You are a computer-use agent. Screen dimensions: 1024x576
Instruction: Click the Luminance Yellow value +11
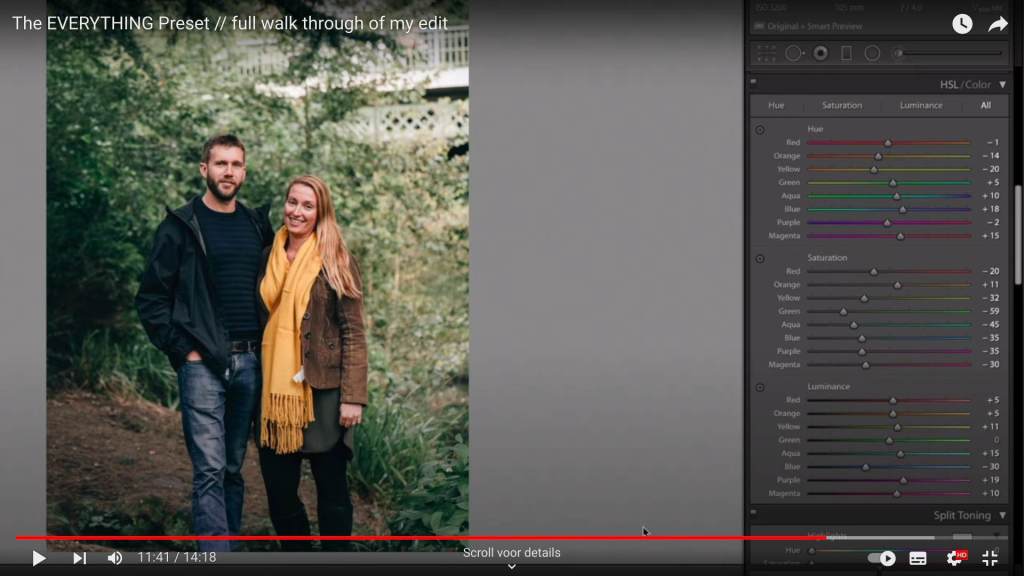(x=991, y=426)
